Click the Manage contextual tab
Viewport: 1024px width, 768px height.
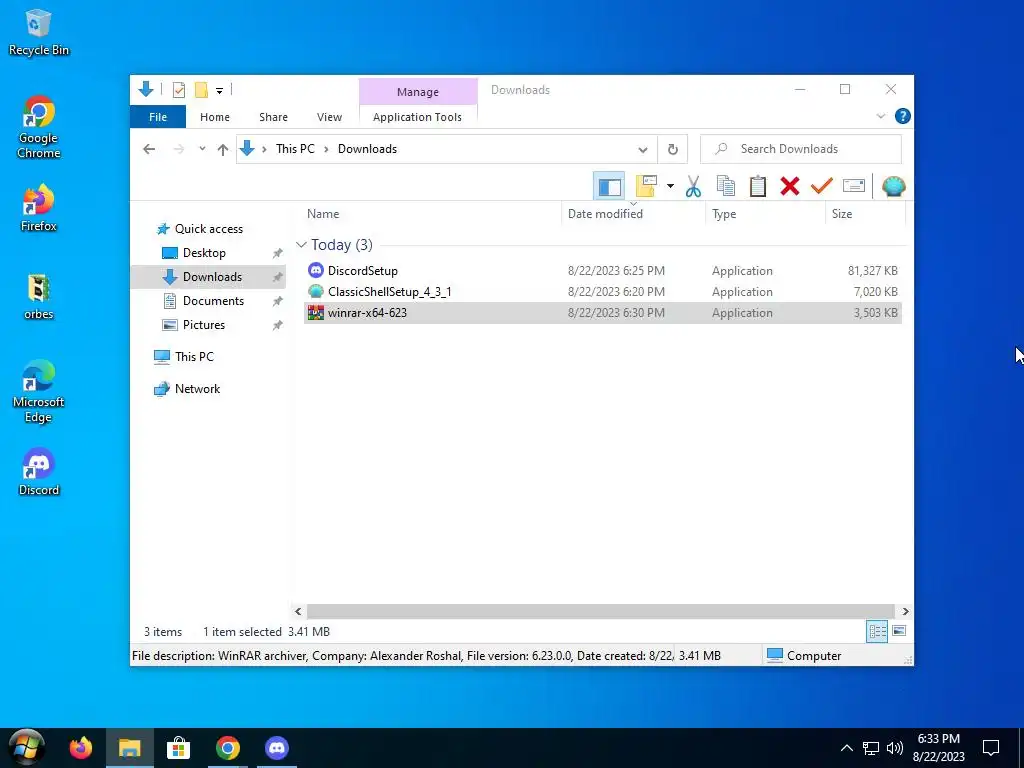[418, 92]
